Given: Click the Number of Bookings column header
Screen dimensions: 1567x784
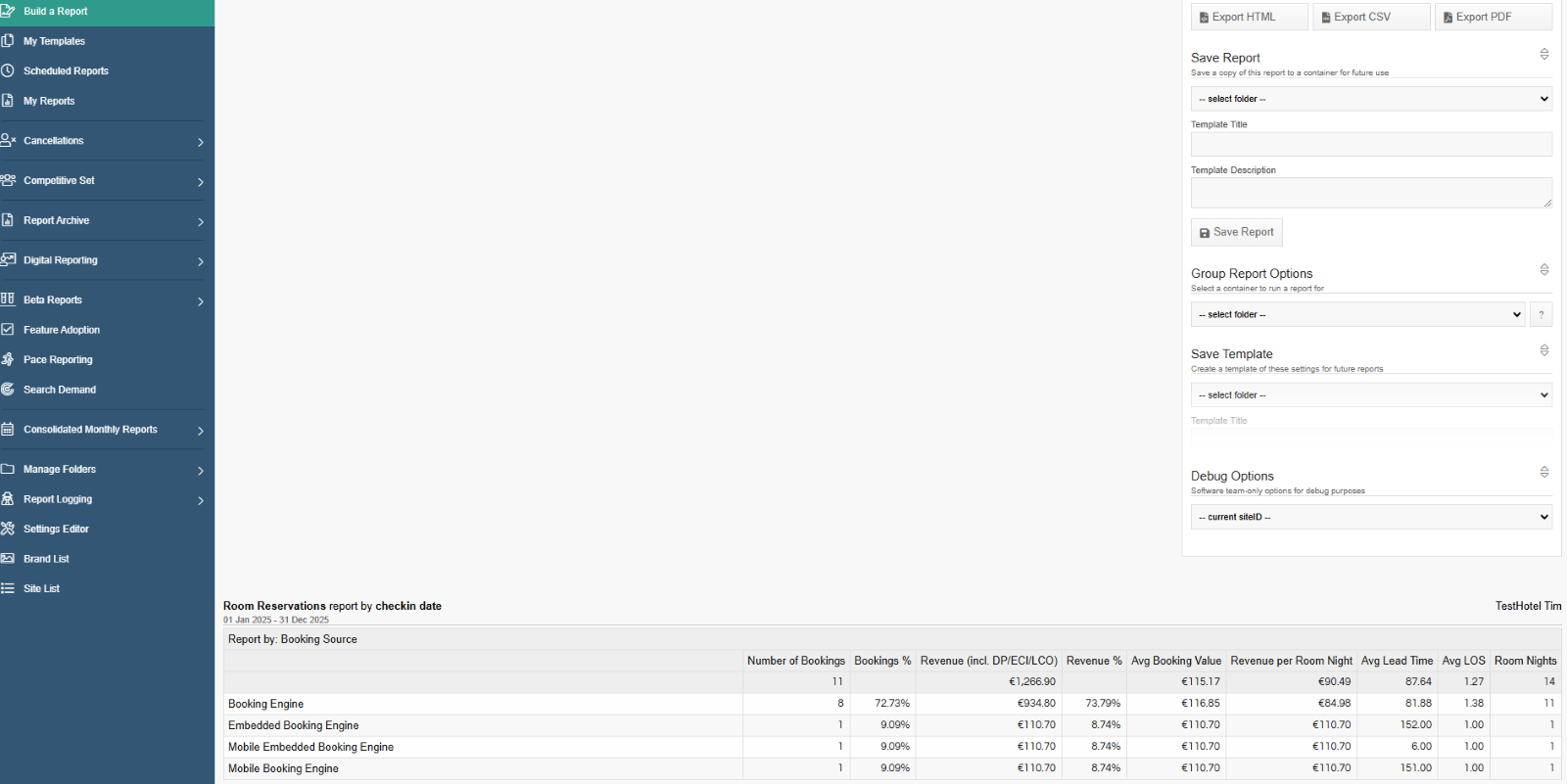Looking at the screenshot, I should click(x=796, y=661).
